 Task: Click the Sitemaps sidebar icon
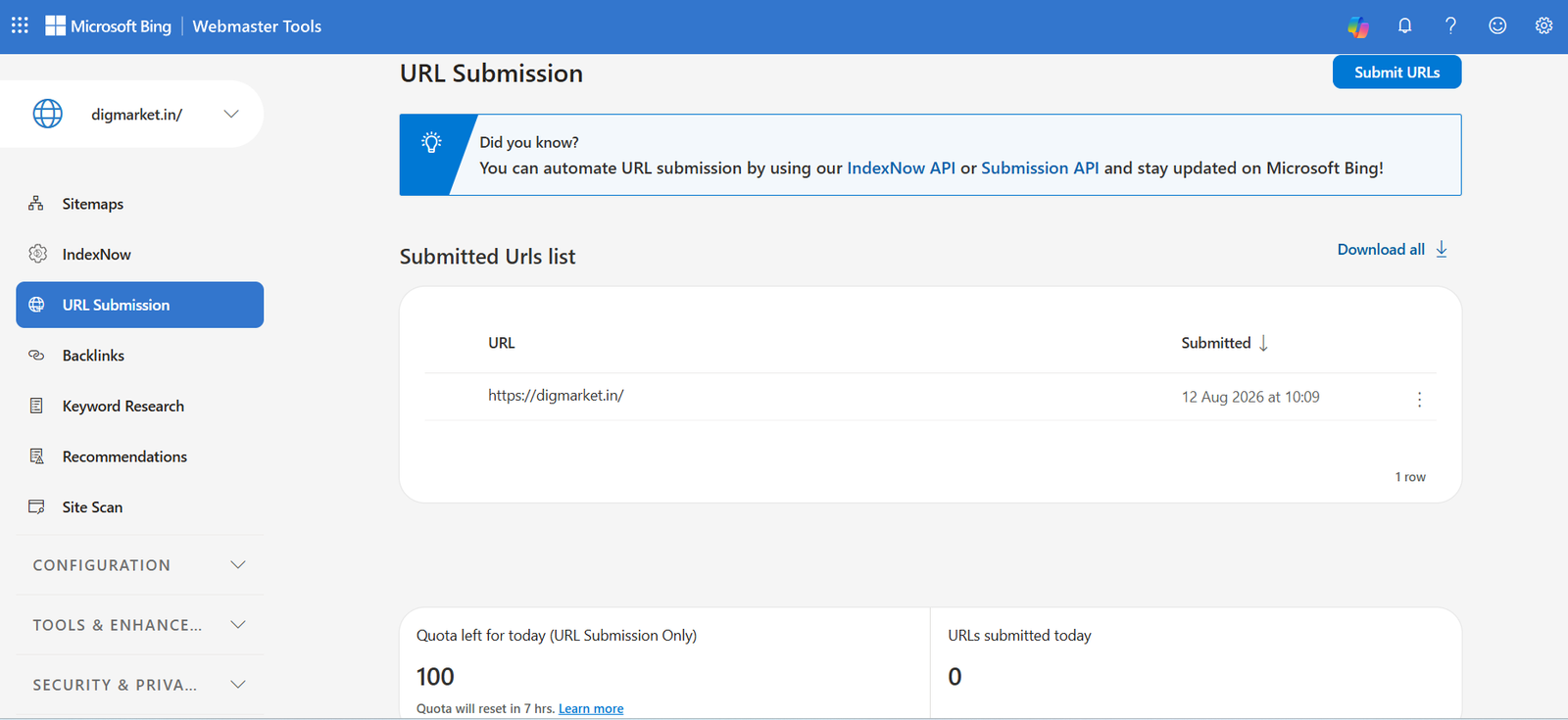[x=36, y=204]
